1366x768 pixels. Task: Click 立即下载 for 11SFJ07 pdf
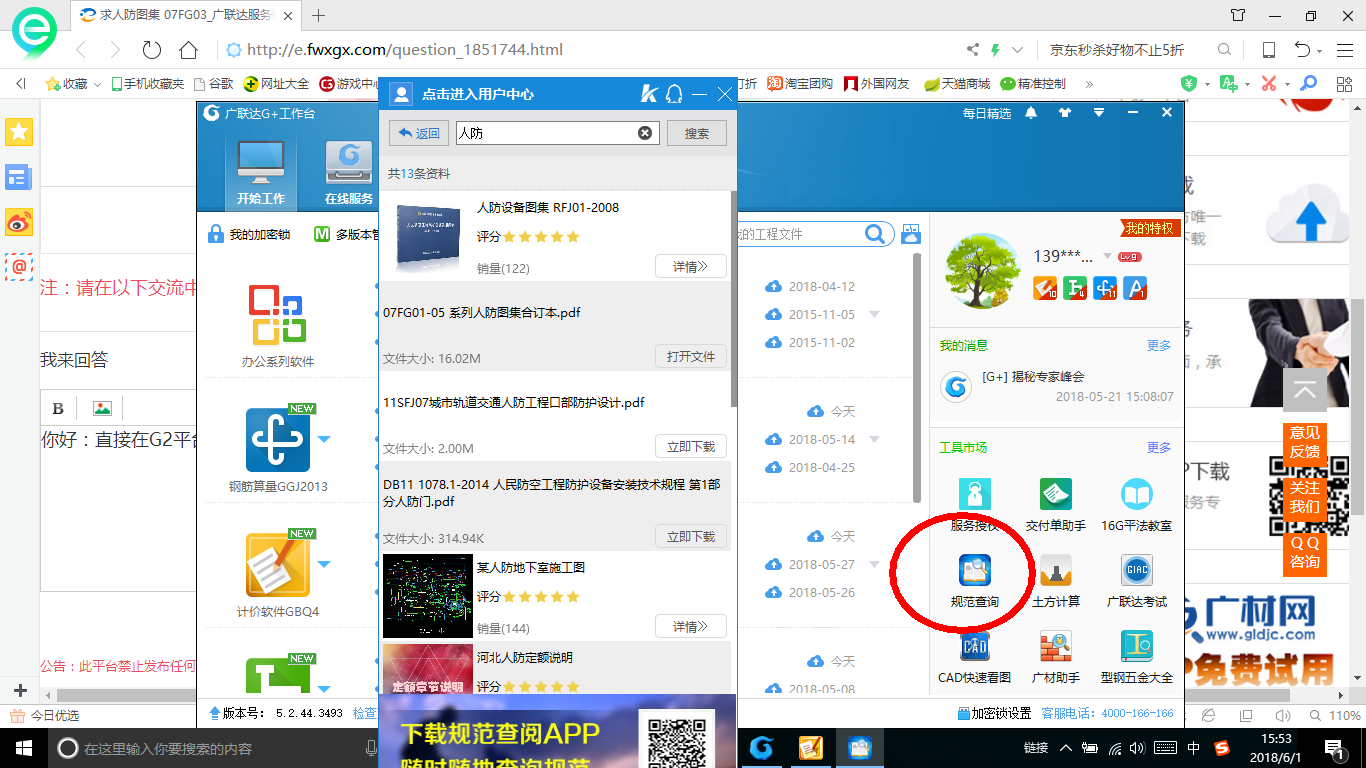click(691, 447)
